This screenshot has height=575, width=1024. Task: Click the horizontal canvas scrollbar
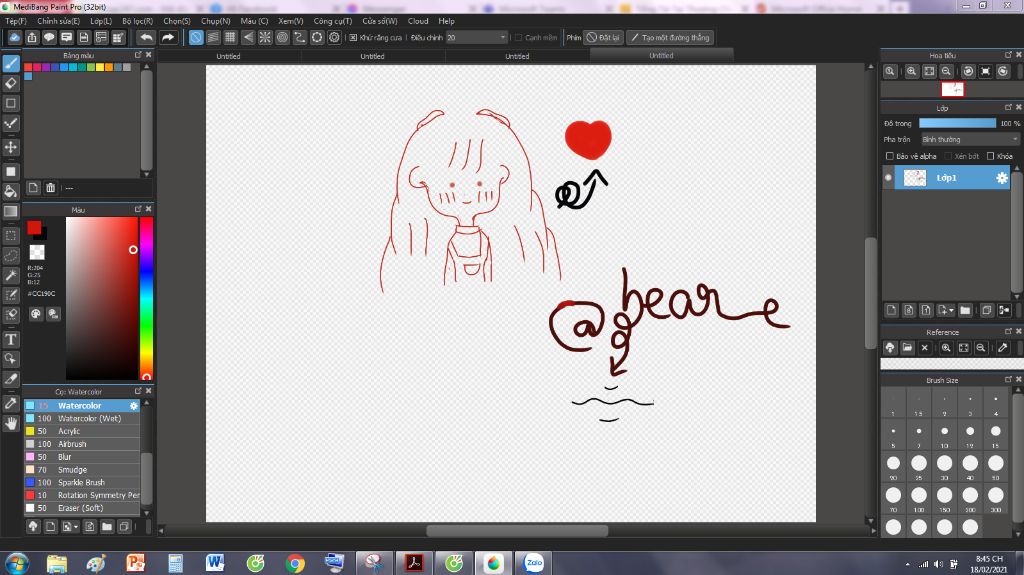click(517, 531)
